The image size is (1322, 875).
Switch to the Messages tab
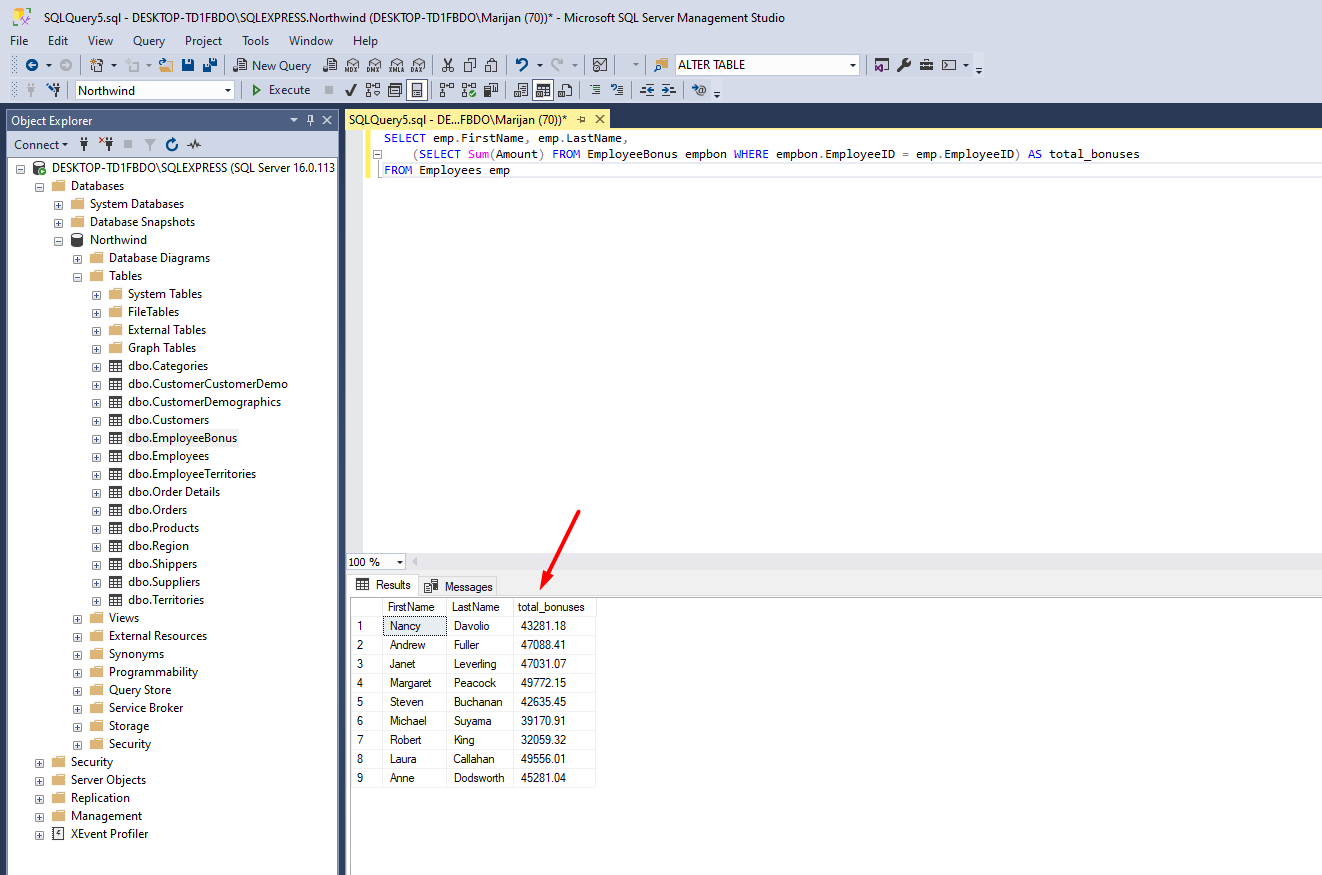pyautogui.click(x=459, y=586)
